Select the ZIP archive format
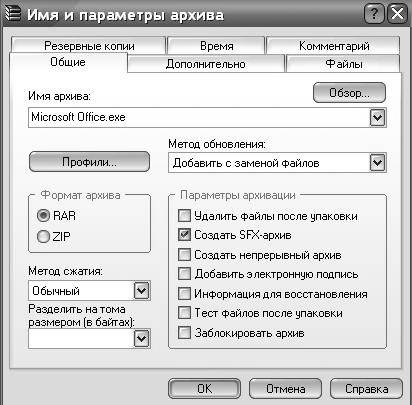 tap(43, 236)
